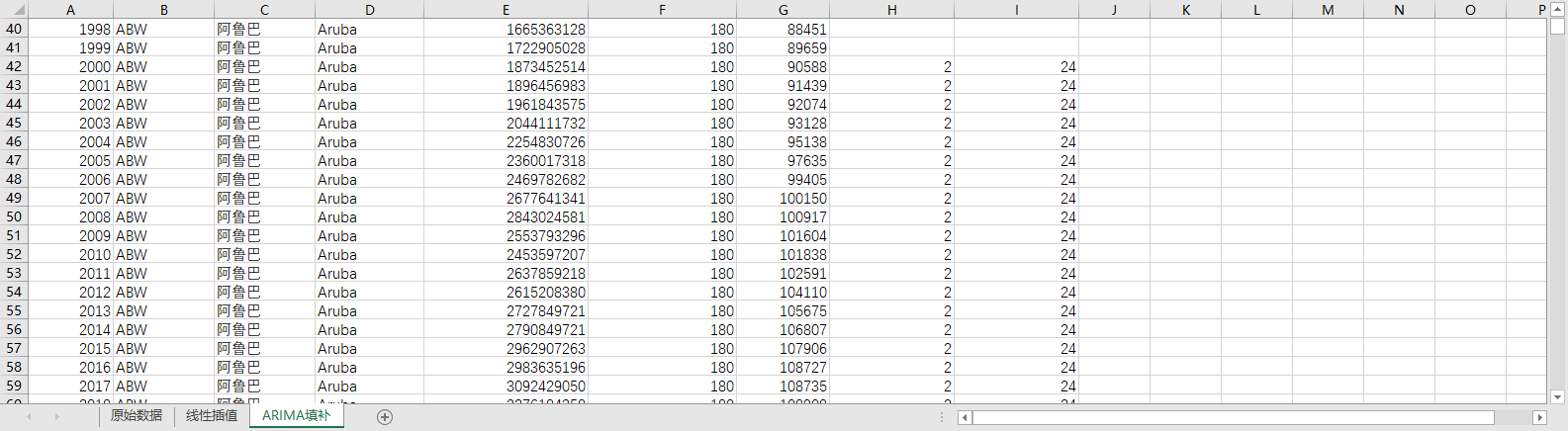Image resolution: width=1568 pixels, height=431 pixels.
Task: Click value 2 in row 42 column H
Action: point(891,66)
